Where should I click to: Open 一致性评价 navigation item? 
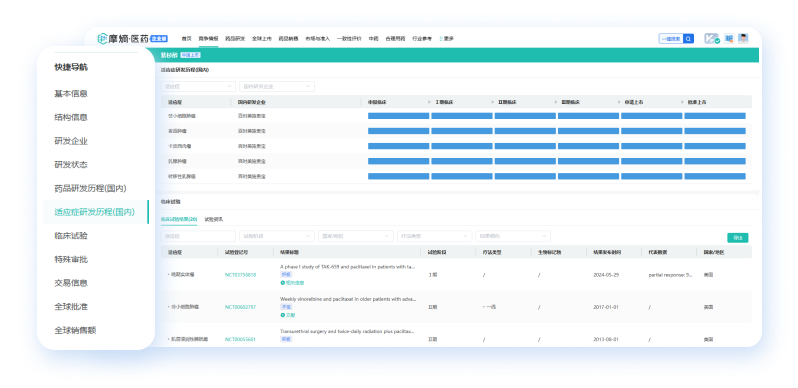coord(349,39)
